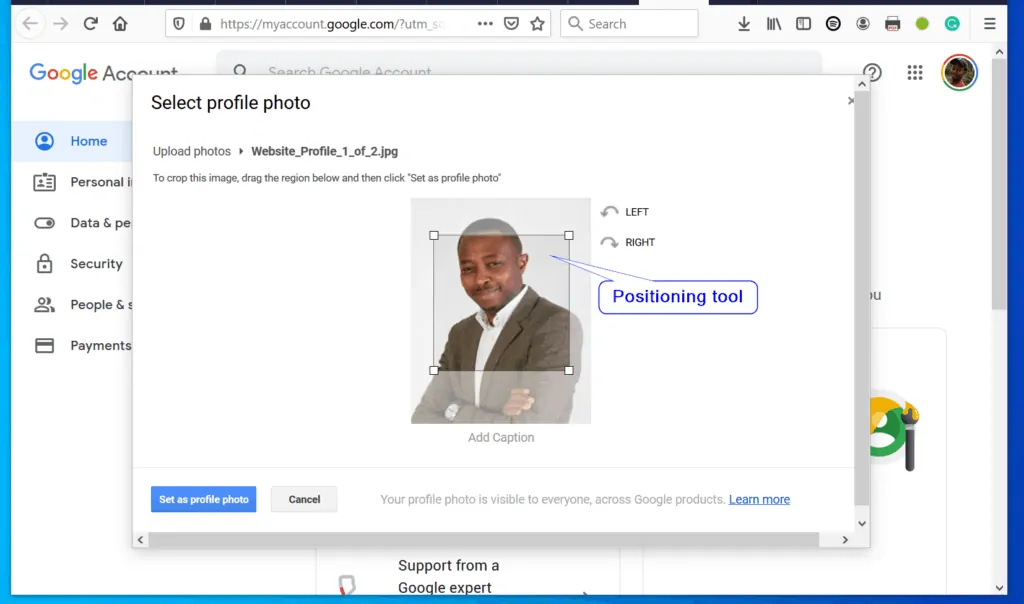Go back to Upload photos breadcrumb

click(x=192, y=151)
